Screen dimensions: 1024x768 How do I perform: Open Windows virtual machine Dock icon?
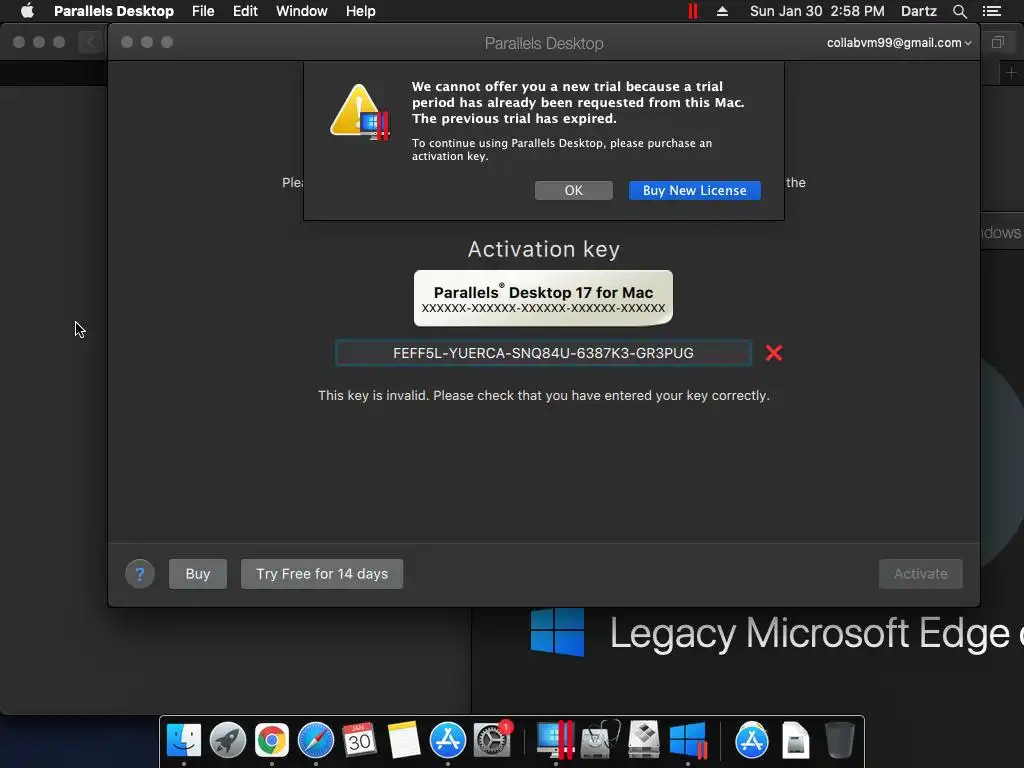click(688, 740)
